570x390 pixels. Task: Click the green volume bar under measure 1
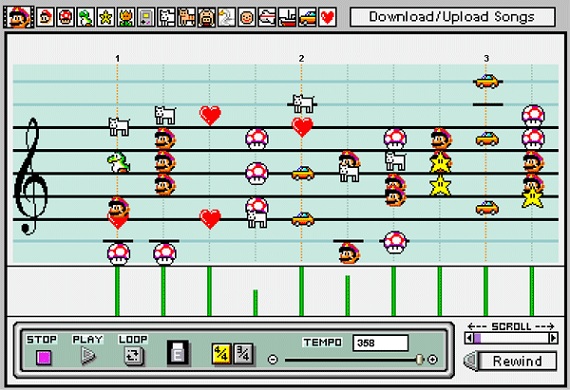(x=117, y=291)
